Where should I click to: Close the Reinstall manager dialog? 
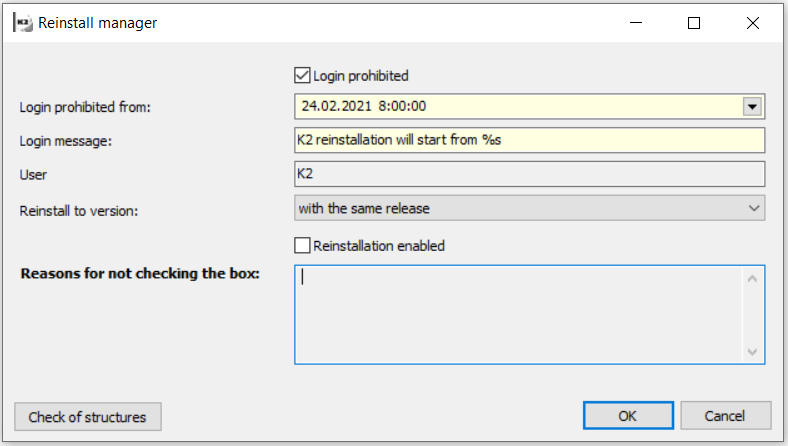tap(753, 23)
